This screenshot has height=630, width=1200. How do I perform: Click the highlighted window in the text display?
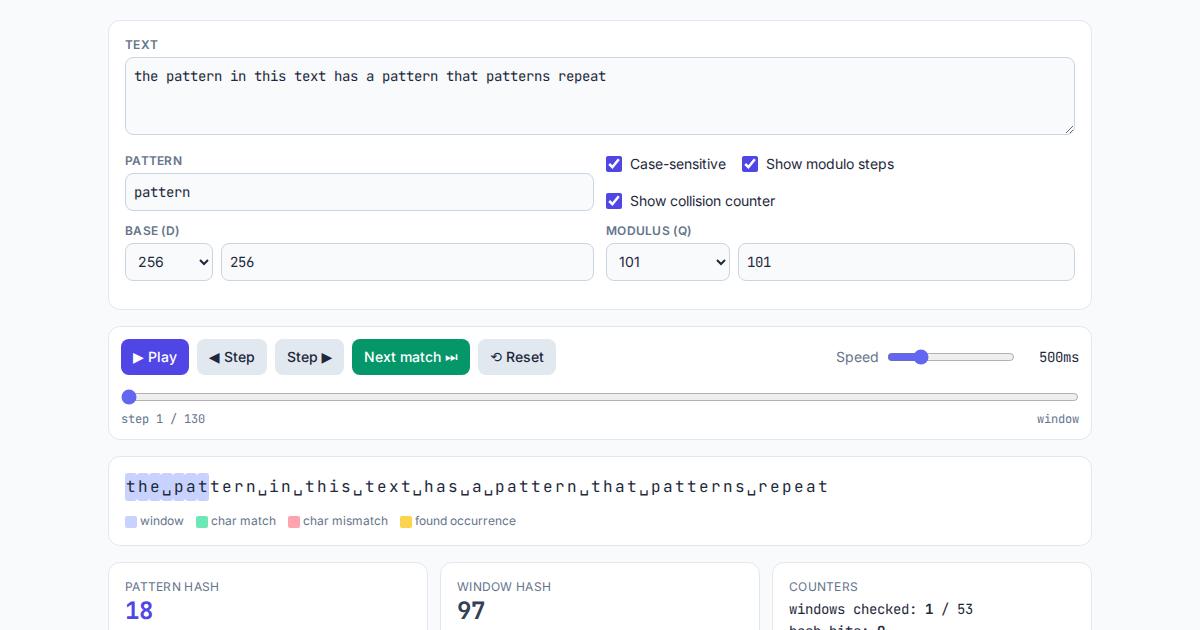point(167,487)
